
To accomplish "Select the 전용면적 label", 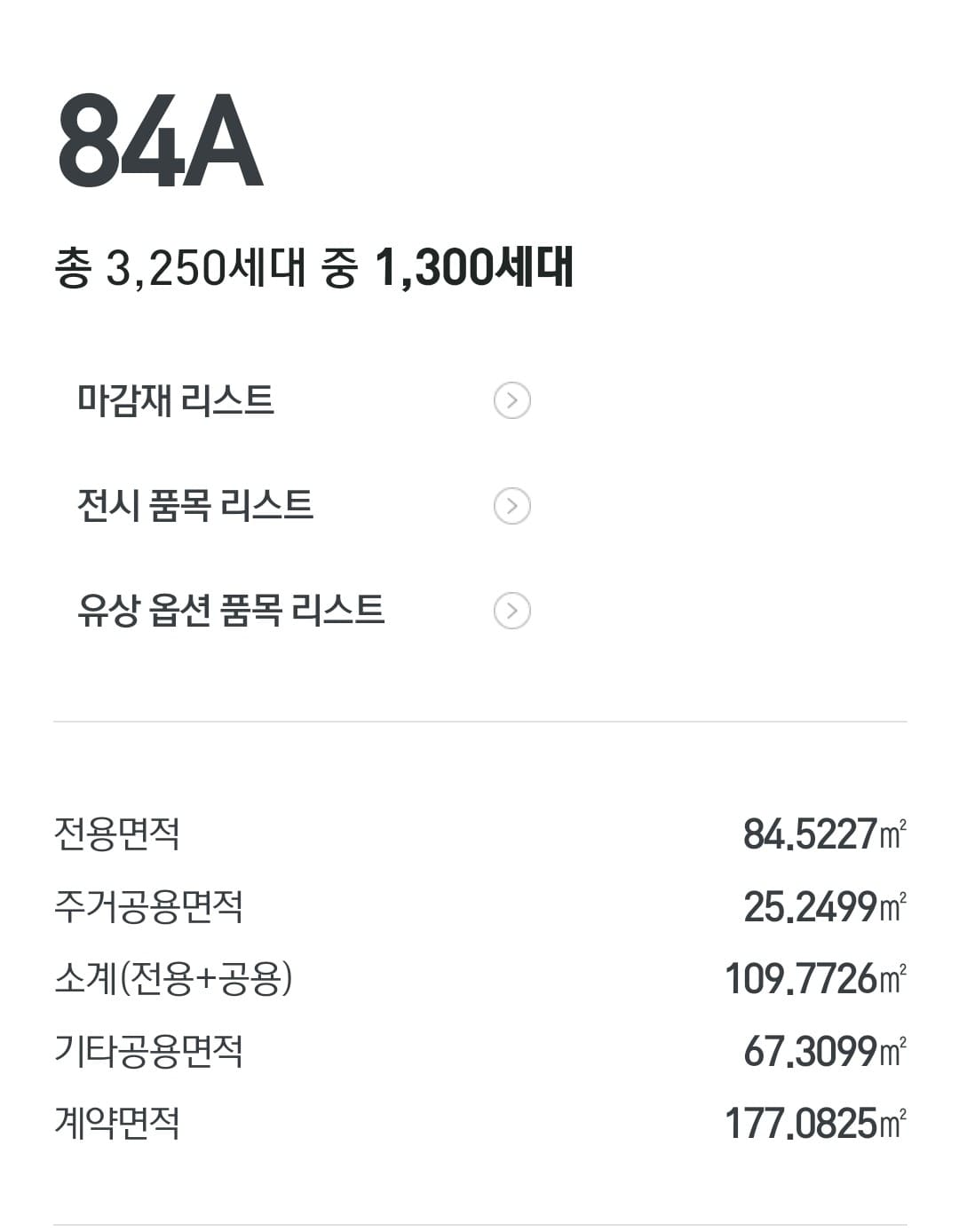I will (117, 833).
